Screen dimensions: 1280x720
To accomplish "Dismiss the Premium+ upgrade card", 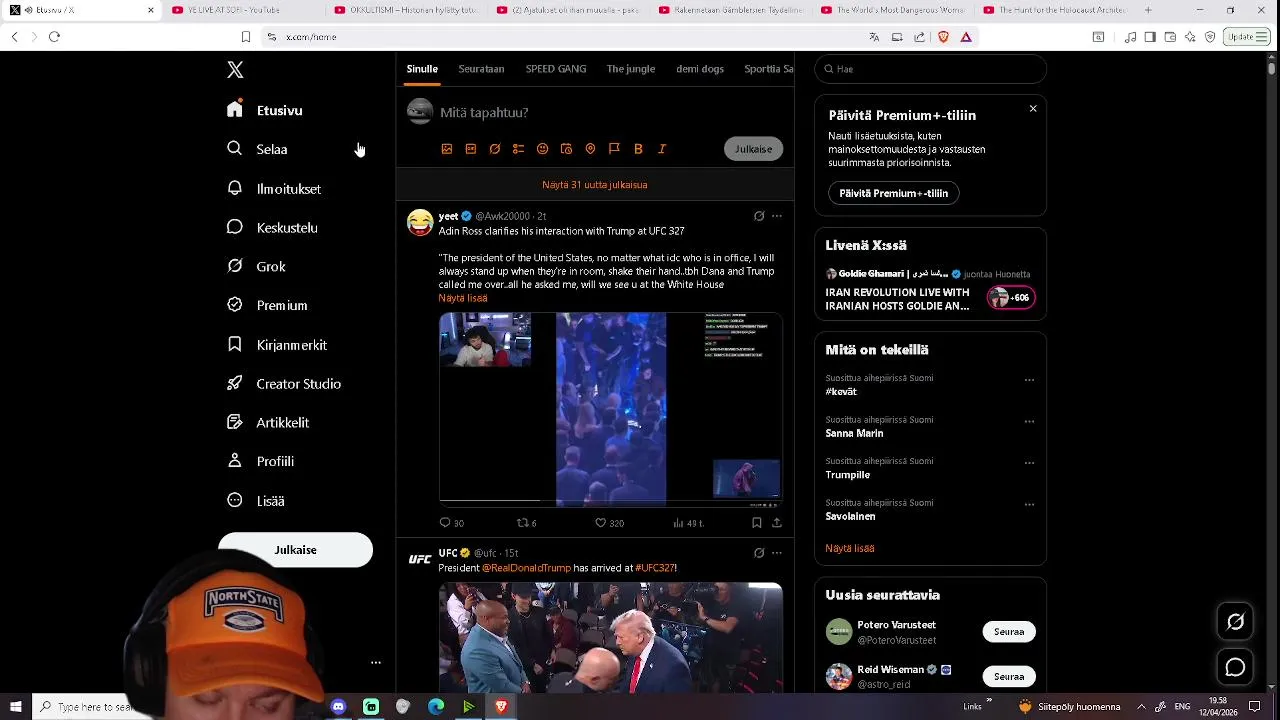I will coord(1033,108).
